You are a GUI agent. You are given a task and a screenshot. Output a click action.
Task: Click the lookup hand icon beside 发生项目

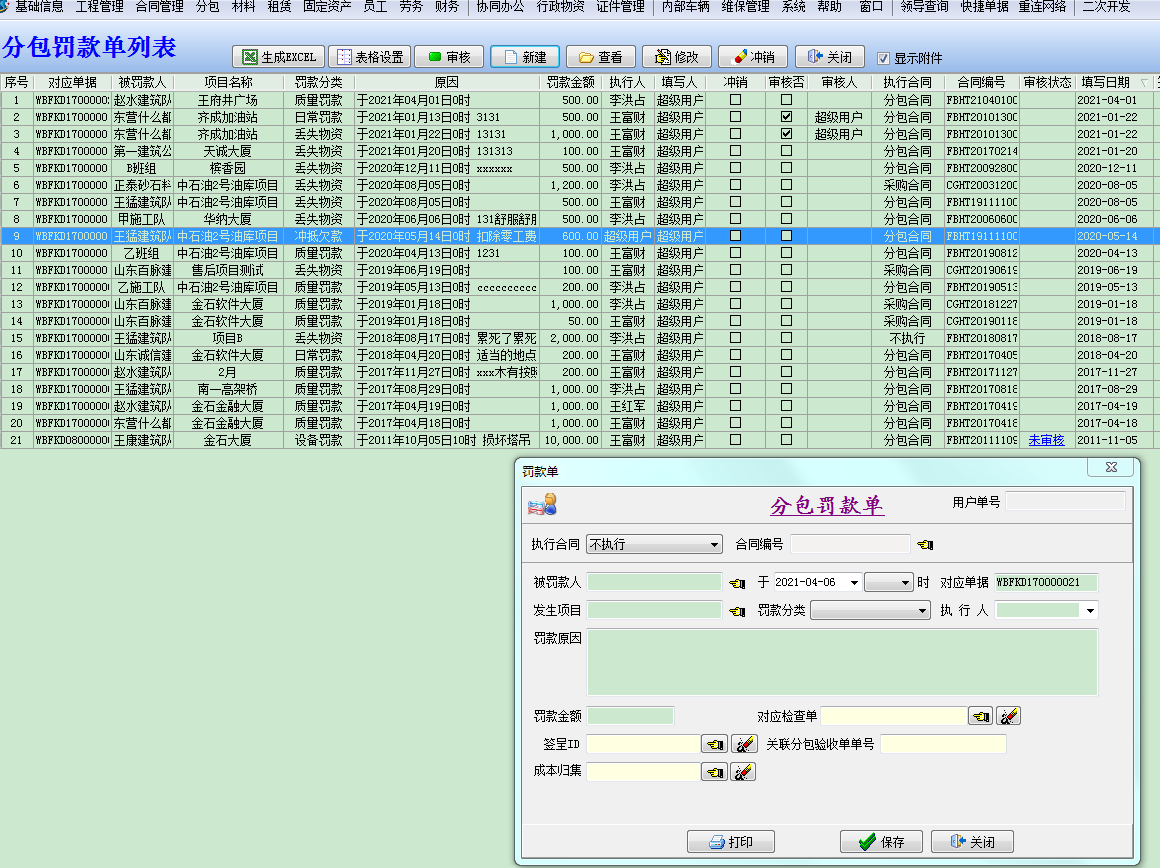[x=738, y=610]
